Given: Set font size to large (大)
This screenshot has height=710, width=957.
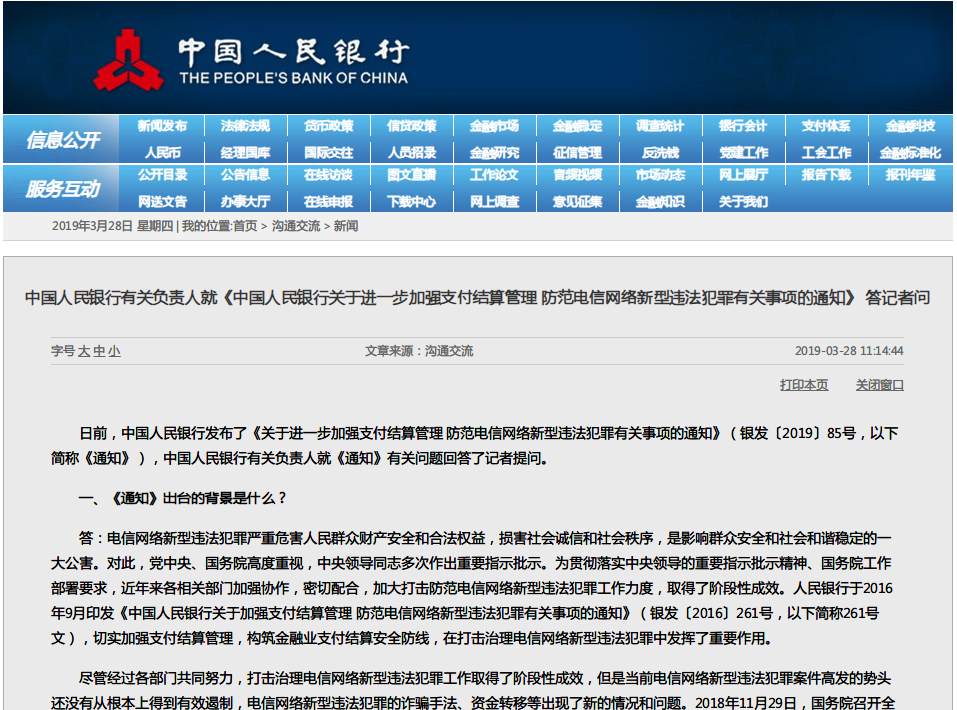Looking at the screenshot, I should 84,352.
